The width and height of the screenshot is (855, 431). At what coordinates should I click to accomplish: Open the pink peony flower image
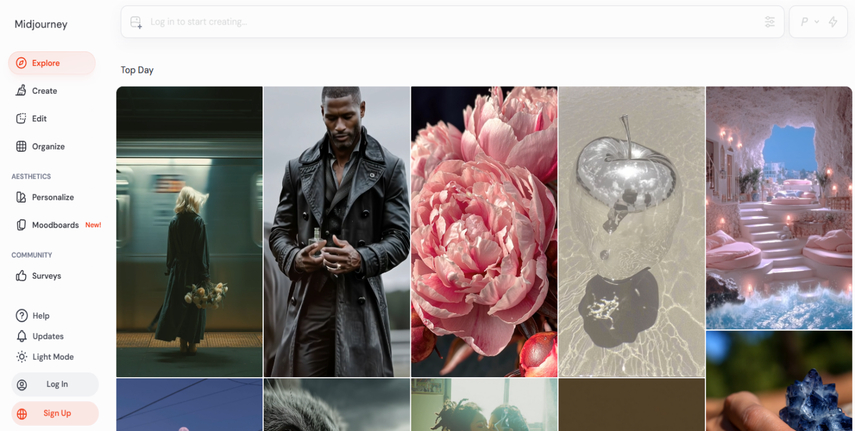pos(484,231)
